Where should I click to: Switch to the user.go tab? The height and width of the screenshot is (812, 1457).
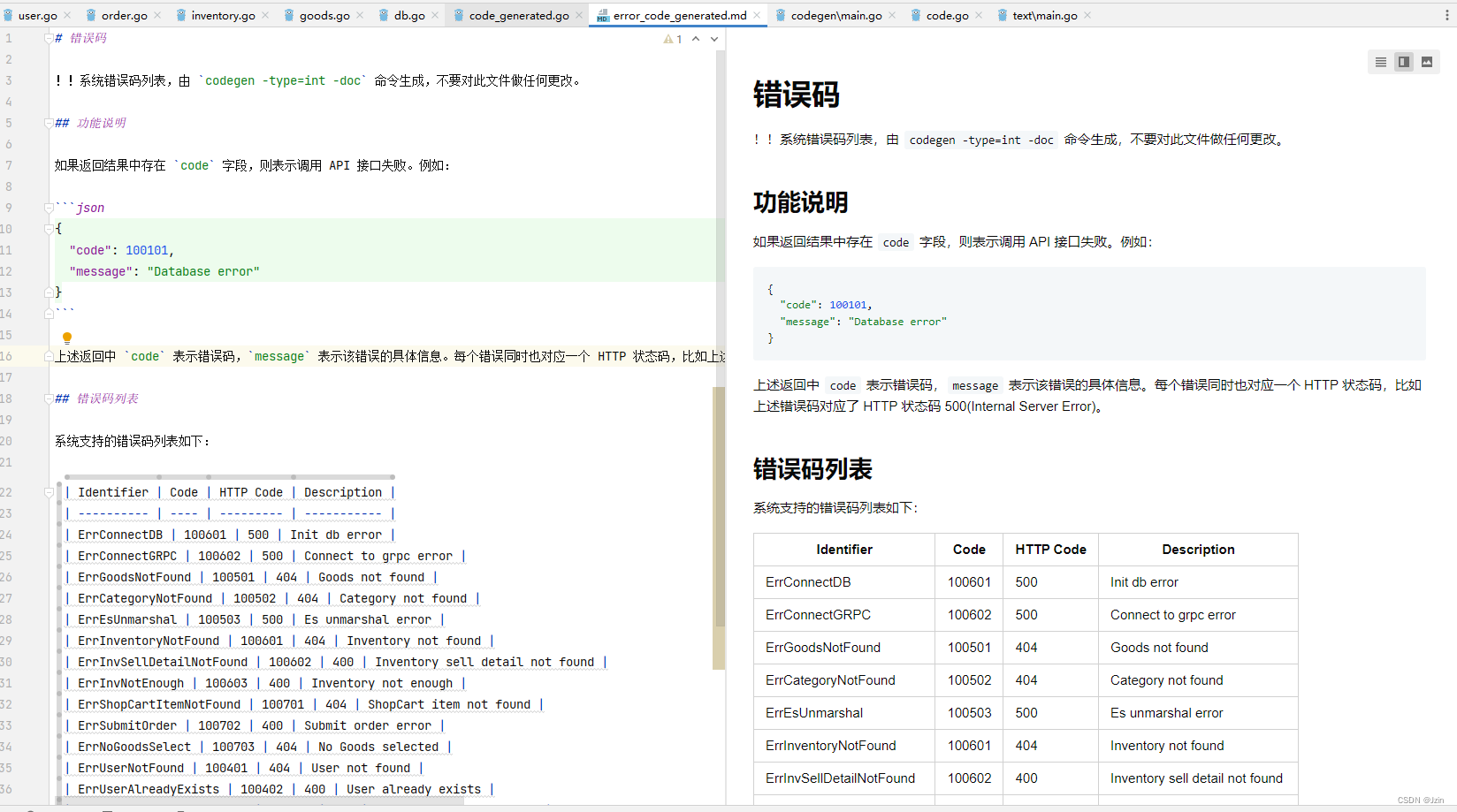pos(38,15)
